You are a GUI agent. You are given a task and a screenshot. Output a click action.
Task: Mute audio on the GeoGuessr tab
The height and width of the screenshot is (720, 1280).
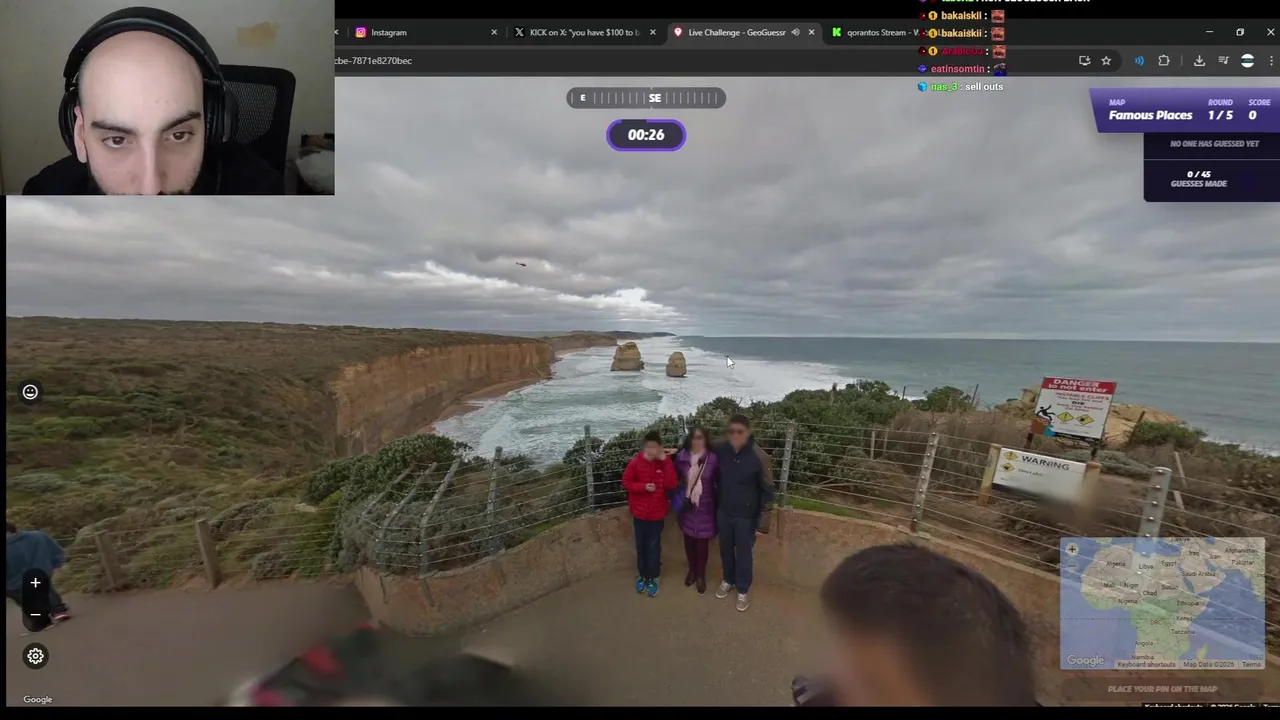point(796,32)
